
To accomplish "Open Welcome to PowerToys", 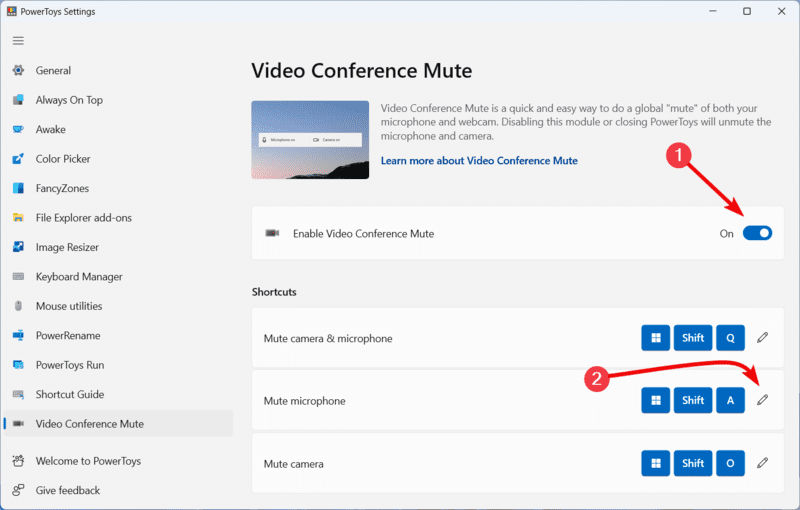I will [x=118, y=461].
